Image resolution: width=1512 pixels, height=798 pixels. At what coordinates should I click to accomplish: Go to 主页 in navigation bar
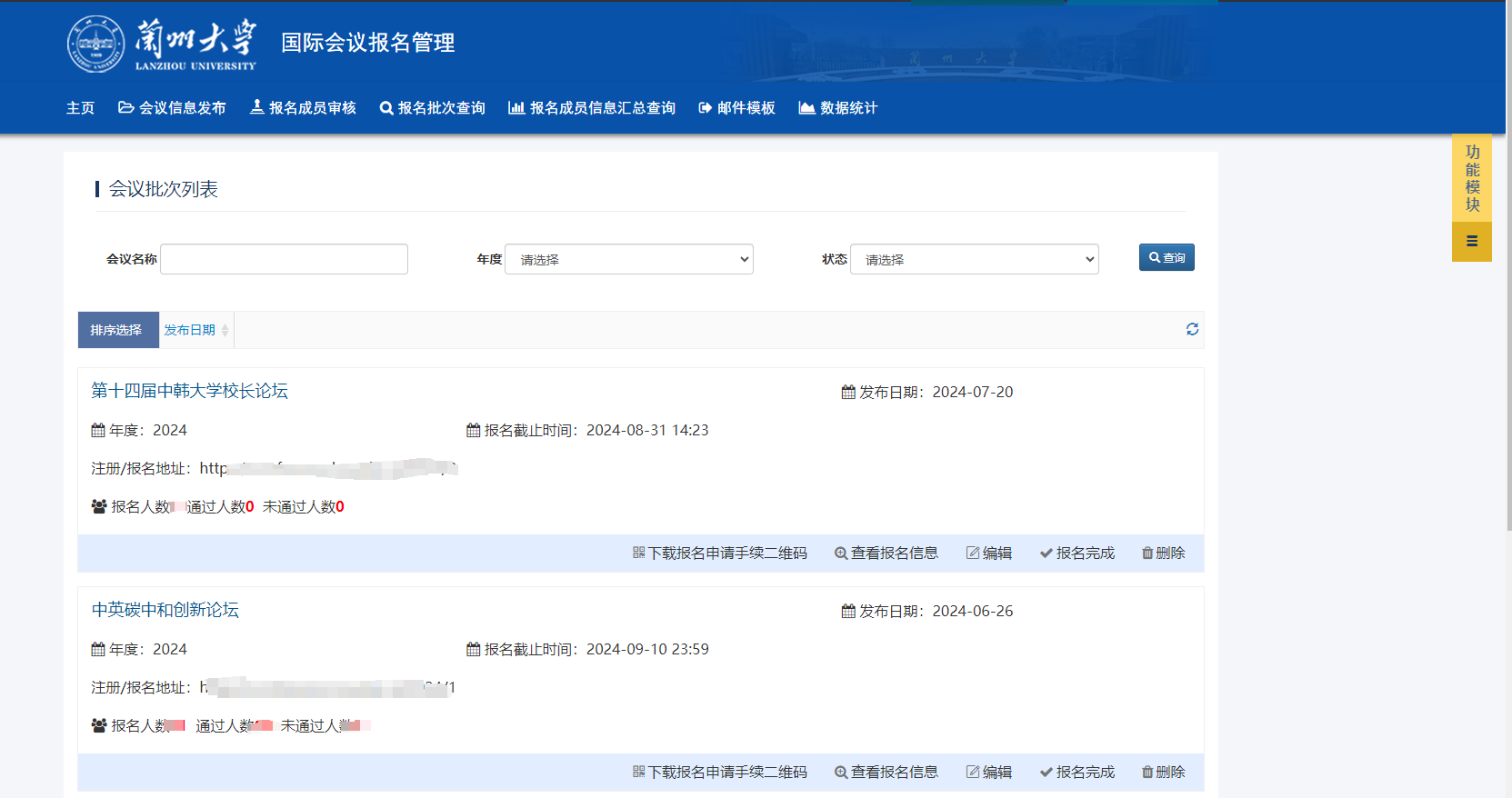pos(80,108)
